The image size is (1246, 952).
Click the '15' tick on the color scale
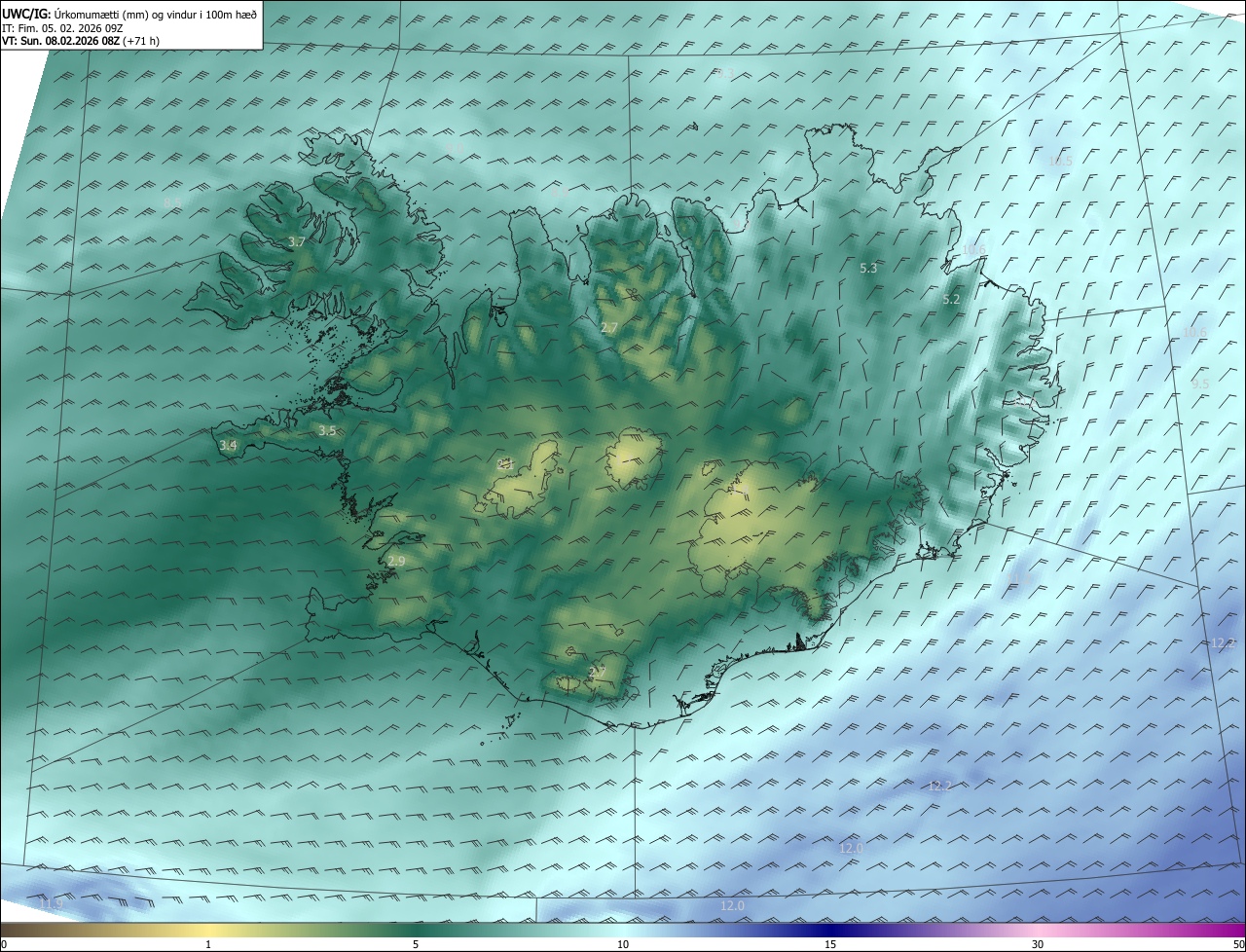[830, 944]
